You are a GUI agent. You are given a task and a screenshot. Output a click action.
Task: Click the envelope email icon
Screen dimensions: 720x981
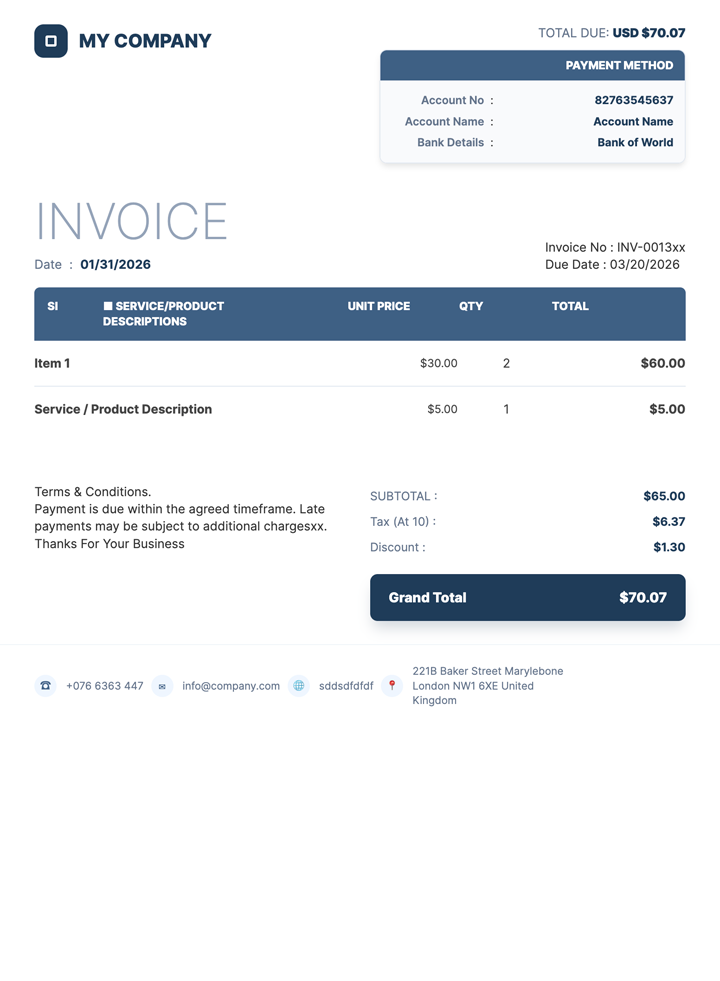162,686
